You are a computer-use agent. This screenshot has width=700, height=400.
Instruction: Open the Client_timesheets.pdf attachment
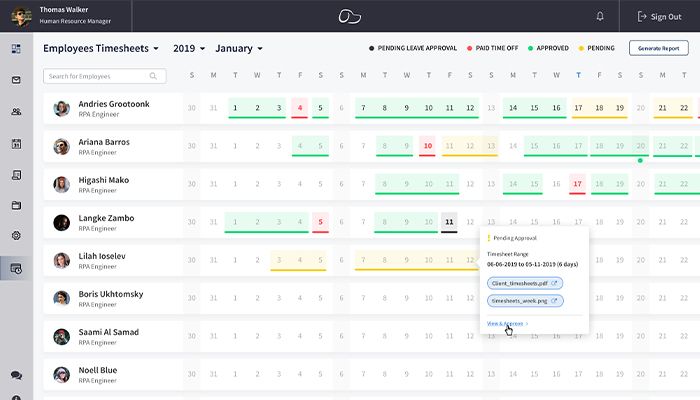tap(525, 283)
